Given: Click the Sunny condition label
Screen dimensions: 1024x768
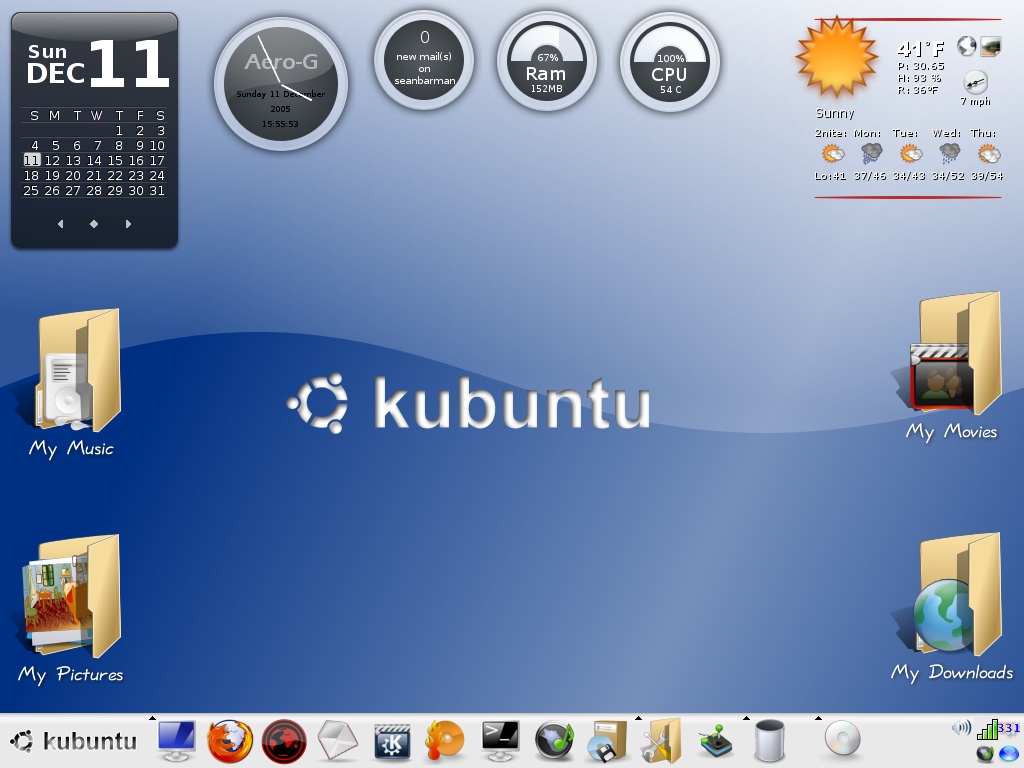Looking at the screenshot, I should pos(835,114).
